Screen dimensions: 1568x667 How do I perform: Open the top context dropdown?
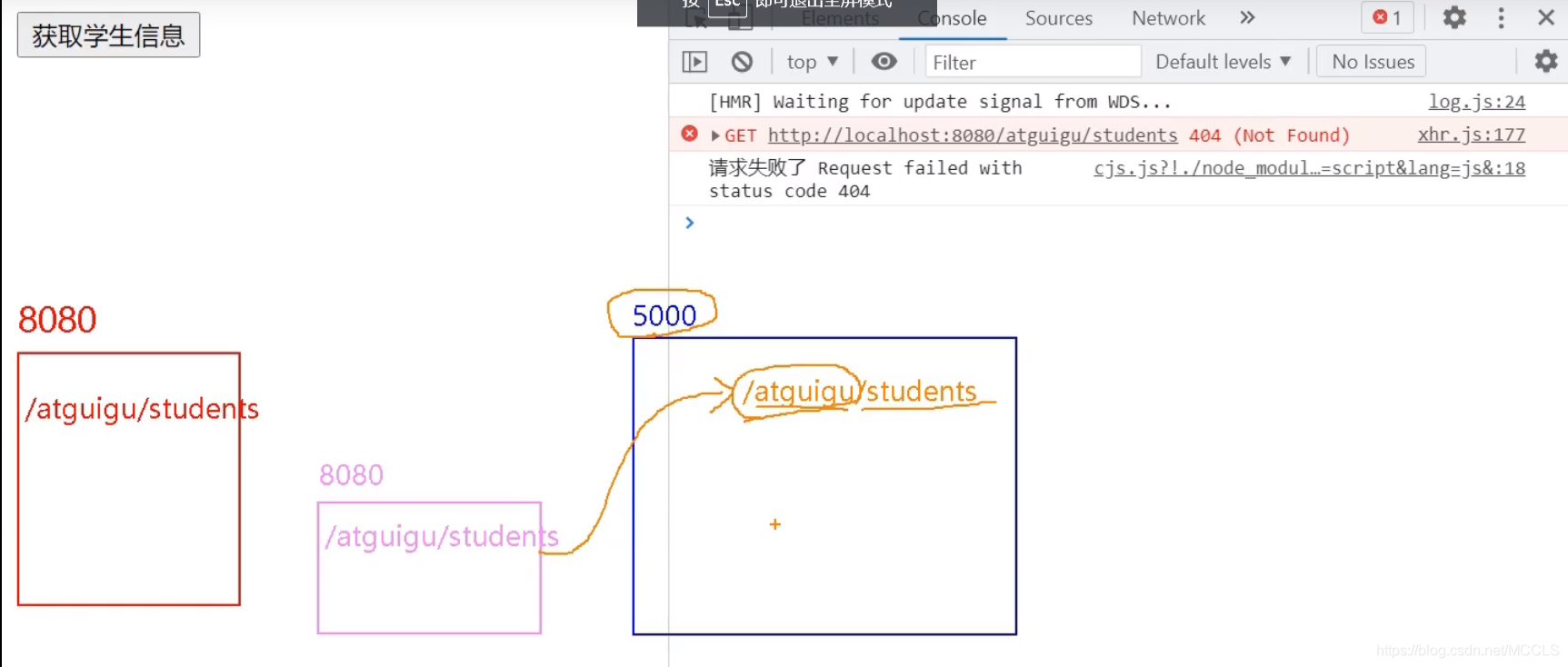(812, 62)
